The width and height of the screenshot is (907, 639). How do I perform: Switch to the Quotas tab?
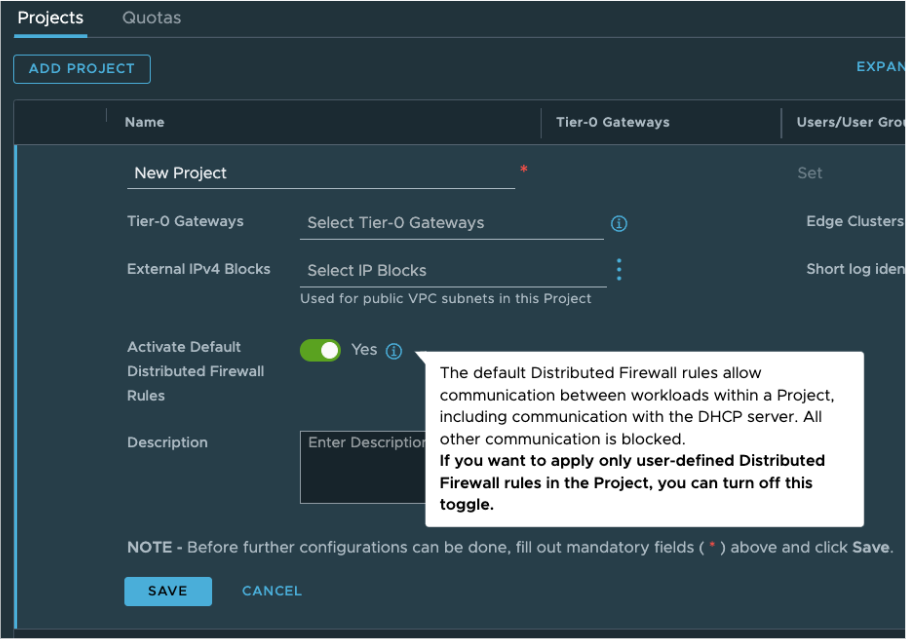(x=151, y=18)
